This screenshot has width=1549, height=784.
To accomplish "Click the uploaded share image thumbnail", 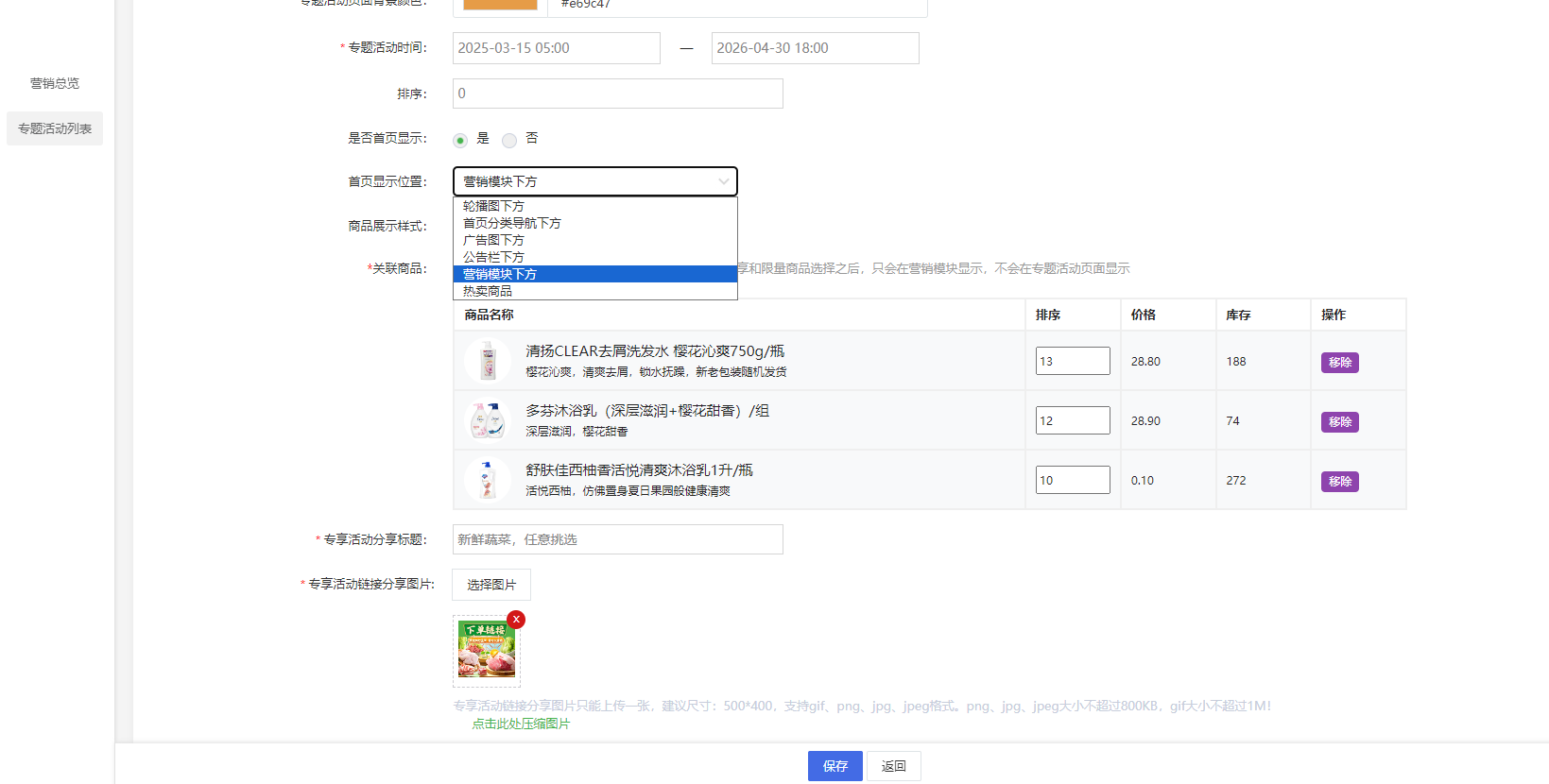I will pos(487,650).
